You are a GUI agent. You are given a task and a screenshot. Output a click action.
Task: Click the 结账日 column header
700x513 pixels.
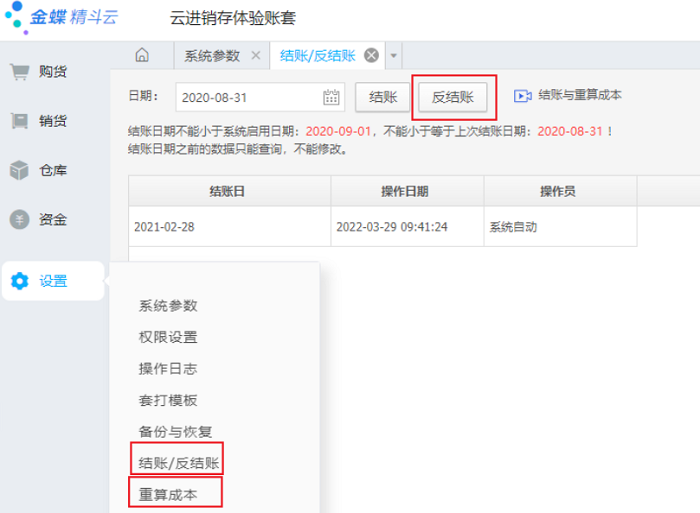(x=229, y=190)
